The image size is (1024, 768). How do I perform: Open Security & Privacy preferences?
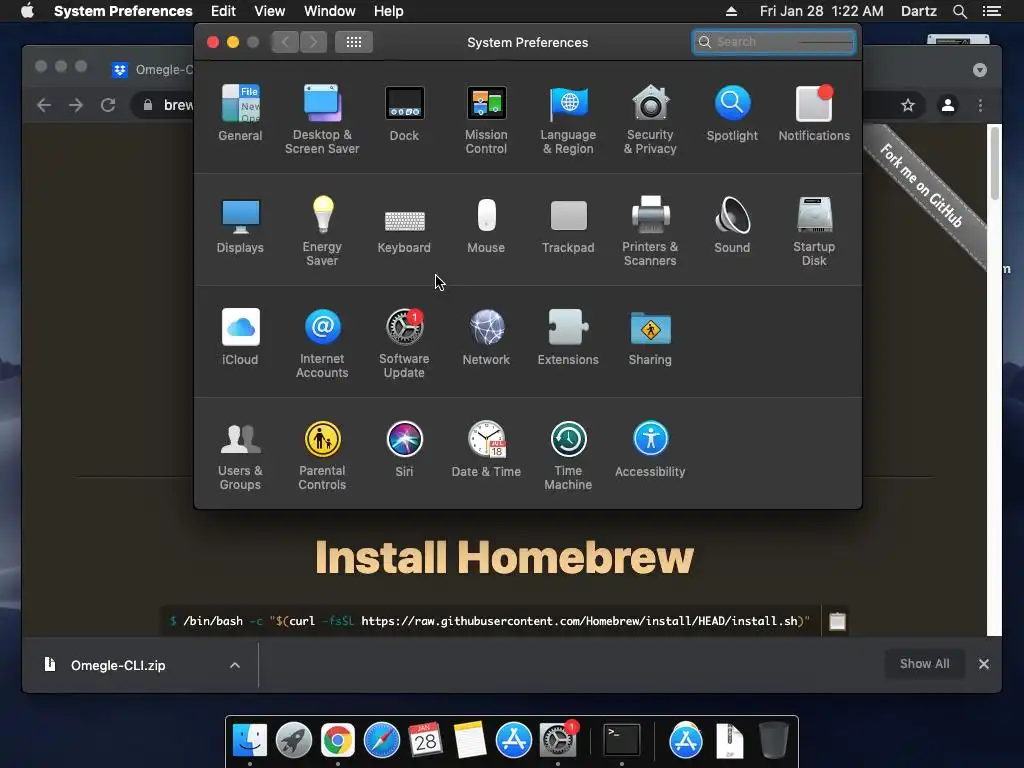tap(650, 120)
